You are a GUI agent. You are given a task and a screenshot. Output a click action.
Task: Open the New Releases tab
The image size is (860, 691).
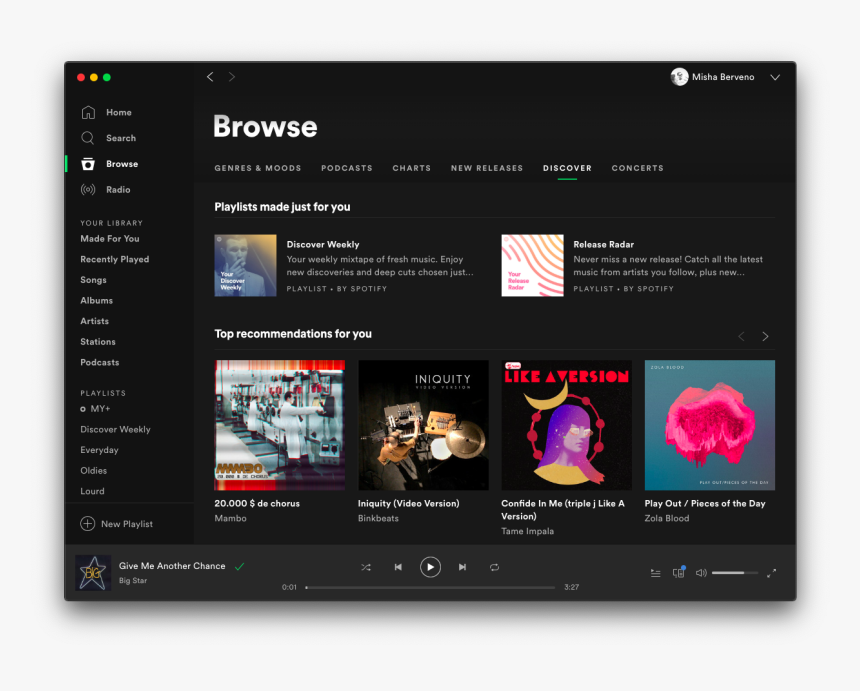click(487, 168)
